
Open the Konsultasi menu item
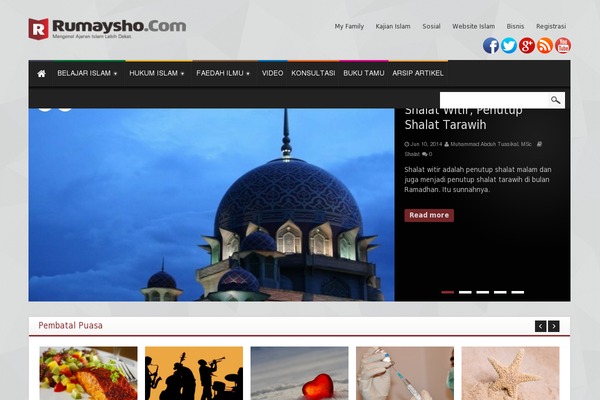313,73
